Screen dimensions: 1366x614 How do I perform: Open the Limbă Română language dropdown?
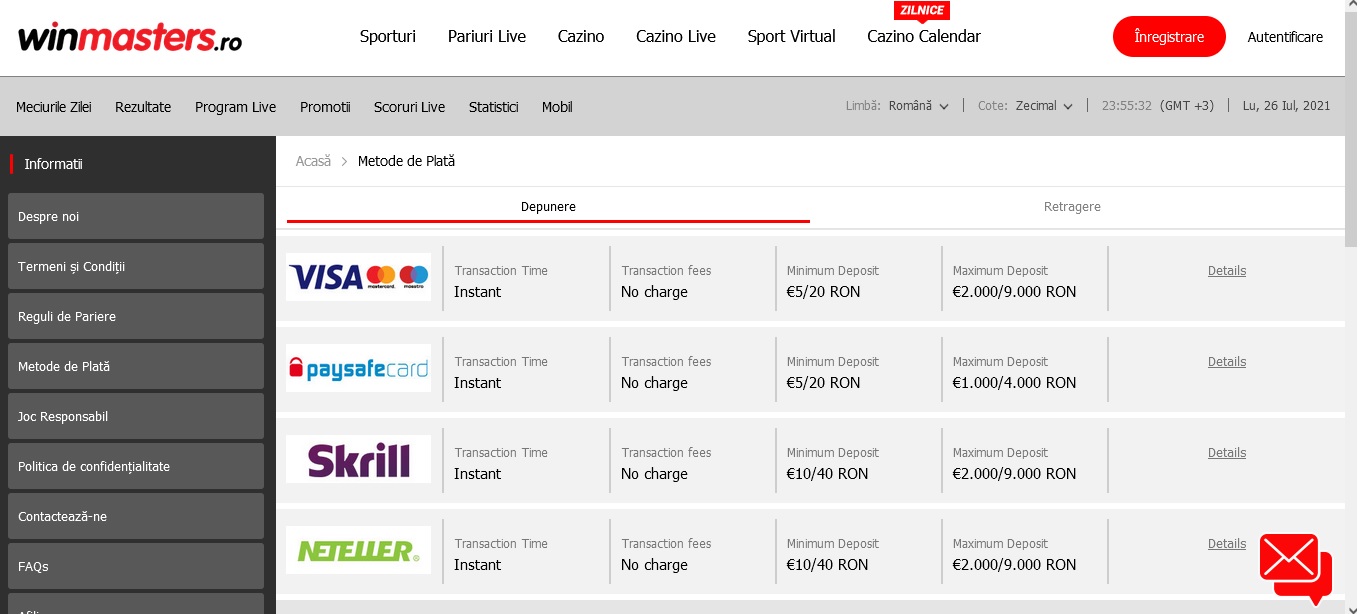(897, 106)
